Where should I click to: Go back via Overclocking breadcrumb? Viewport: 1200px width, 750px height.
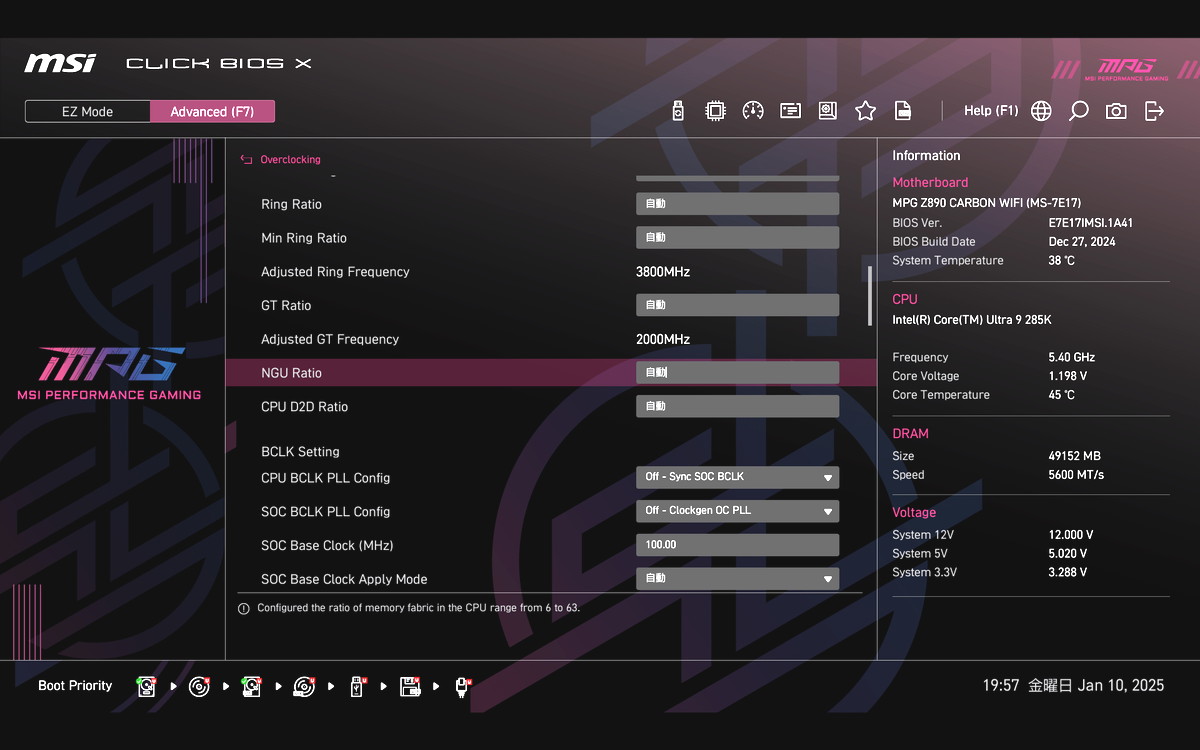click(290, 159)
